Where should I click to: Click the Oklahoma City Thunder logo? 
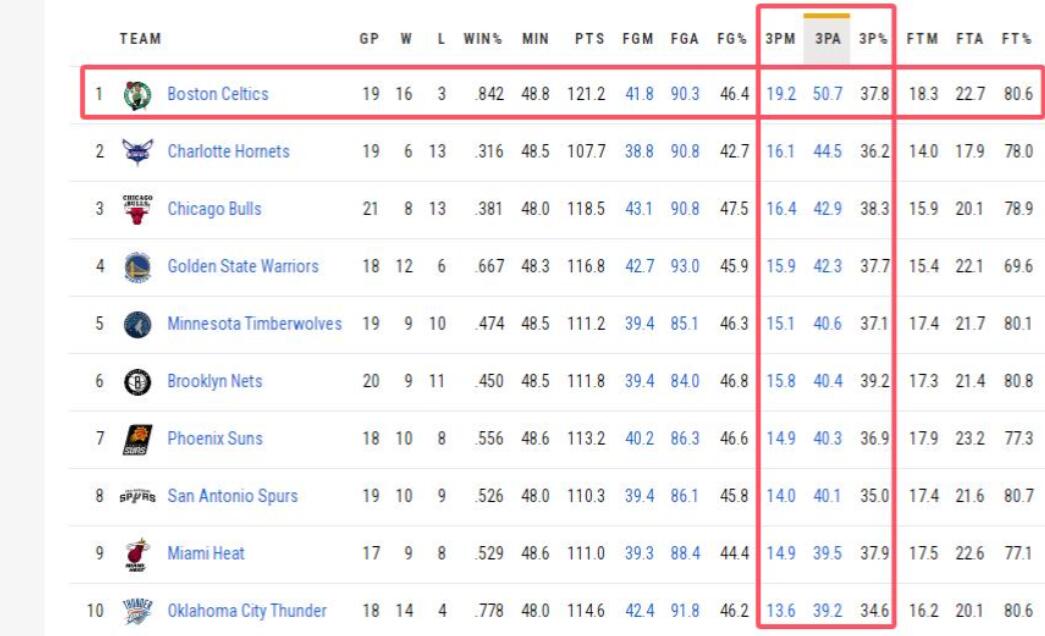(x=137, y=611)
